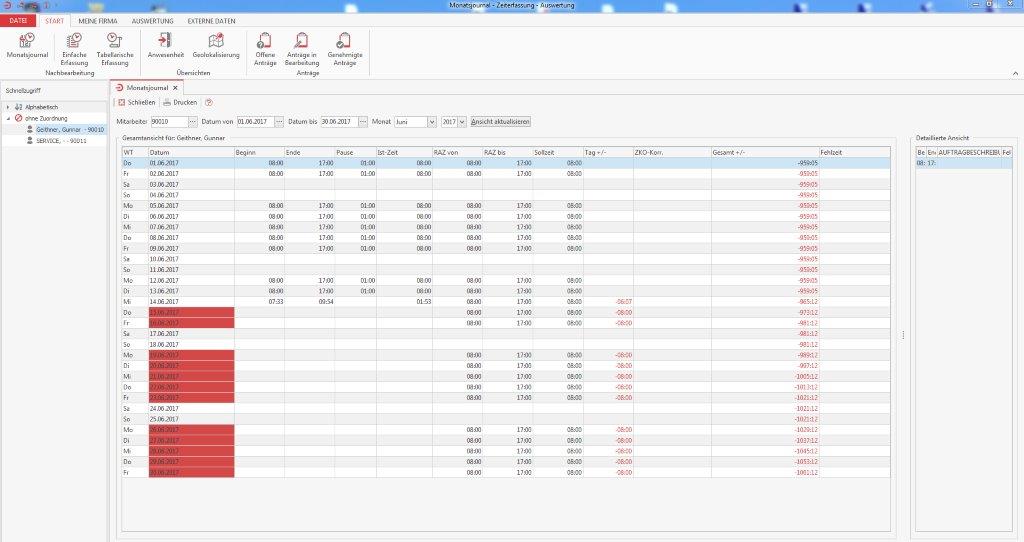This screenshot has height=542, width=1024.
Task: Close the Monatsjournal document tab
Action: pyautogui.click(x=175, y=88)
